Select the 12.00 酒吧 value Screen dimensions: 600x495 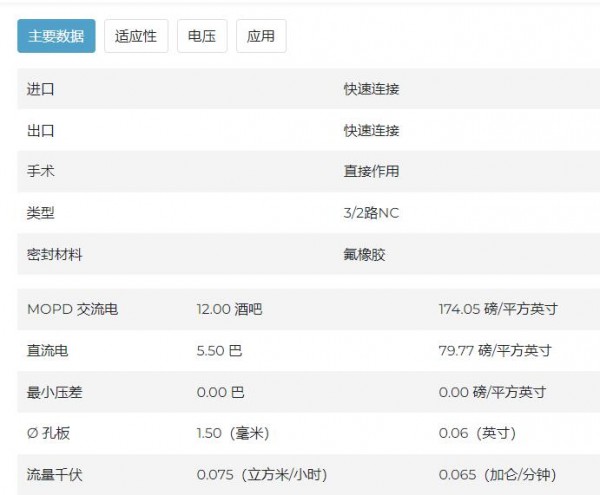229,310
